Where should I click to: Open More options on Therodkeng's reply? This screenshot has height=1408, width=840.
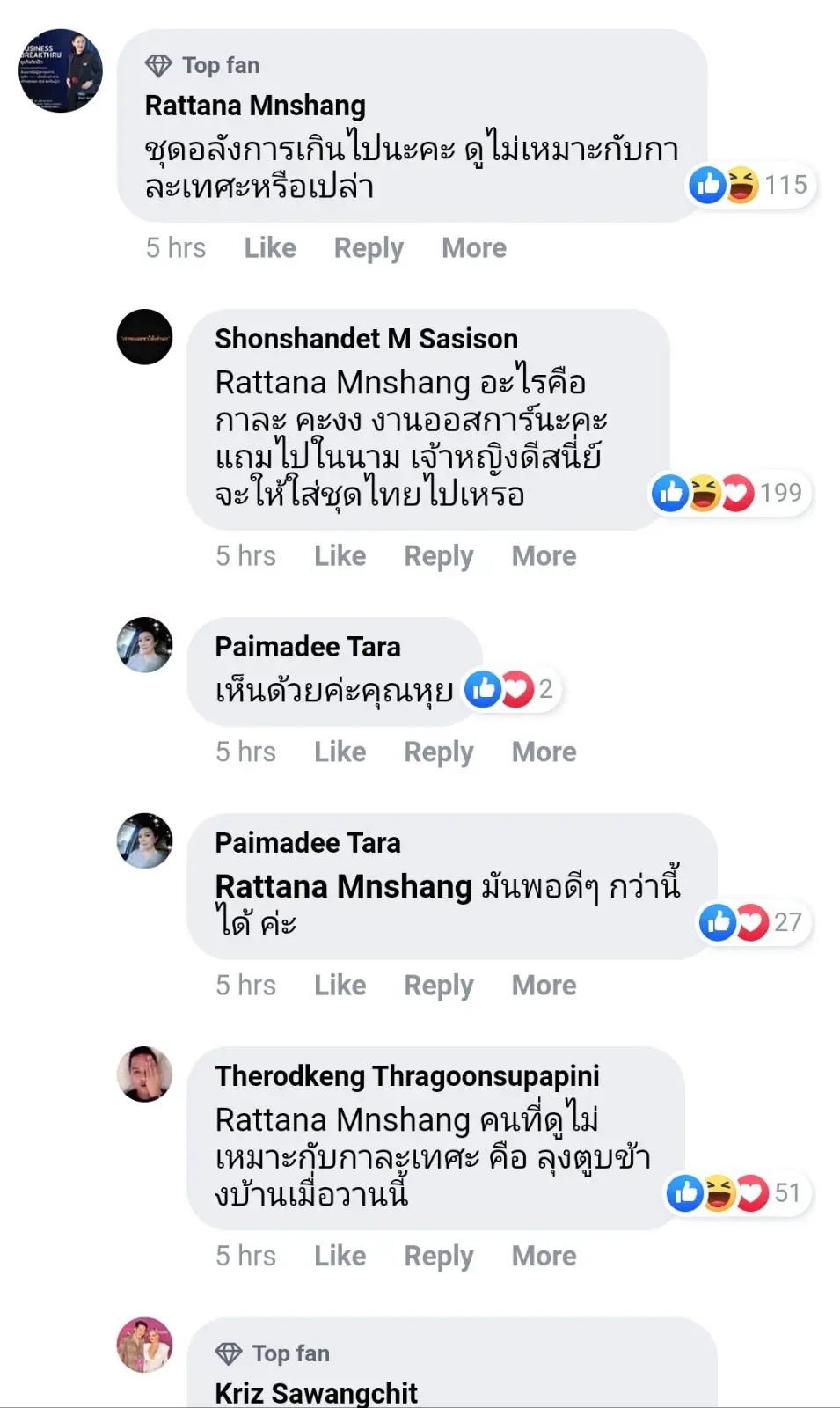pyautogui.click(x=544, y=1256)
